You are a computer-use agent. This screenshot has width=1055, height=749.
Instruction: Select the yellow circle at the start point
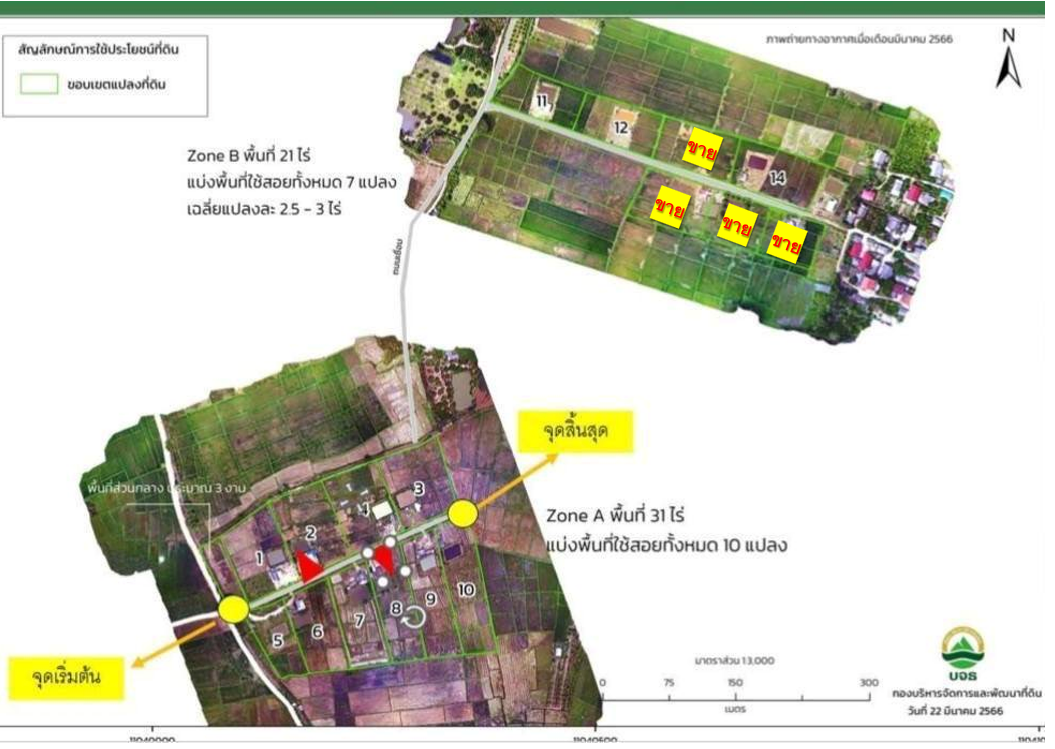click(x=233, y=610)
